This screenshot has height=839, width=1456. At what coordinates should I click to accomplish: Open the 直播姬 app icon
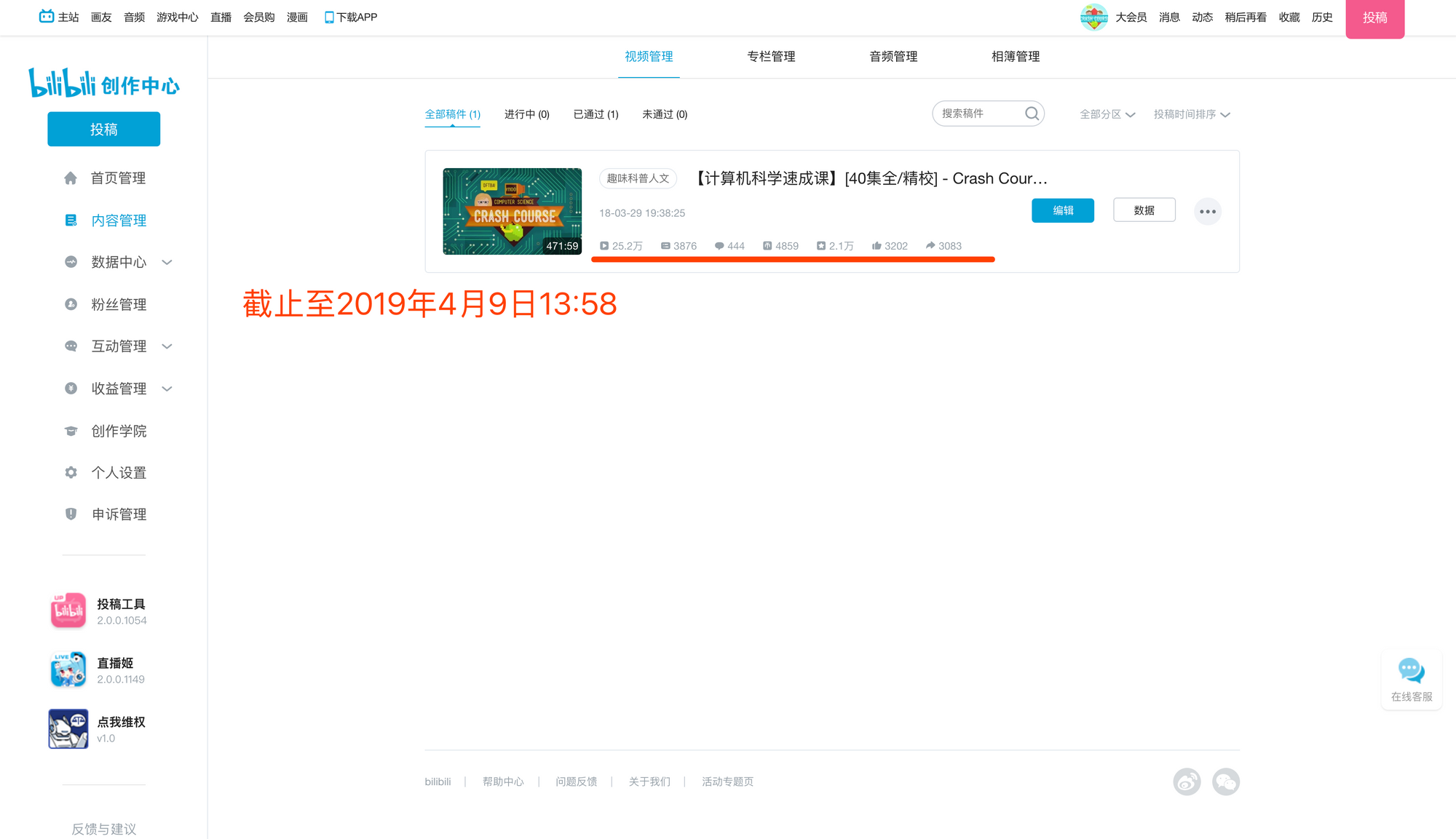68,669
